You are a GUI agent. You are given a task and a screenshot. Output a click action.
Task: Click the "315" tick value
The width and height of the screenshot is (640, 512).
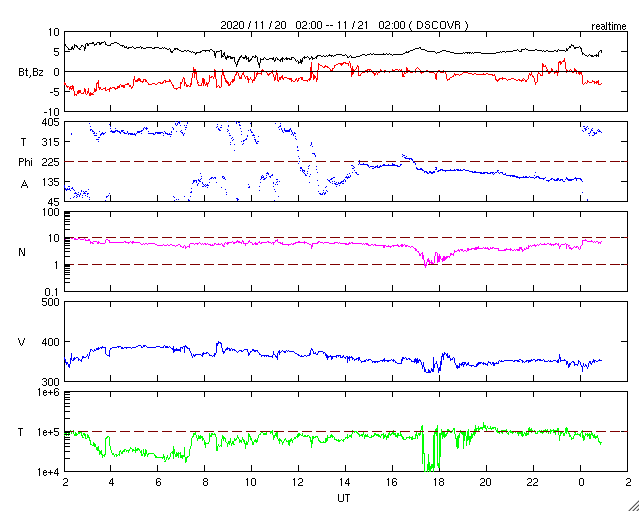pos(52,142)
